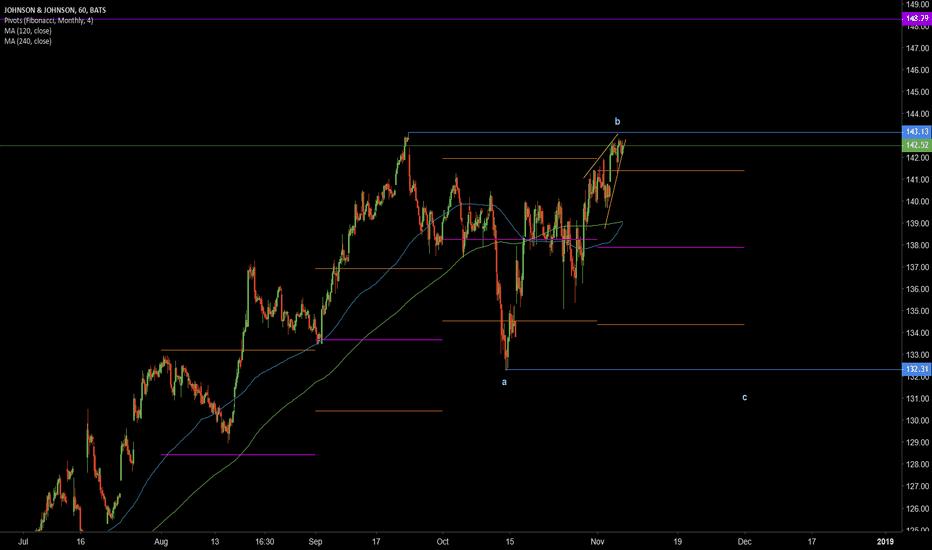Click the green 142.52 current price label
The image size is (932, 550).
917,145
